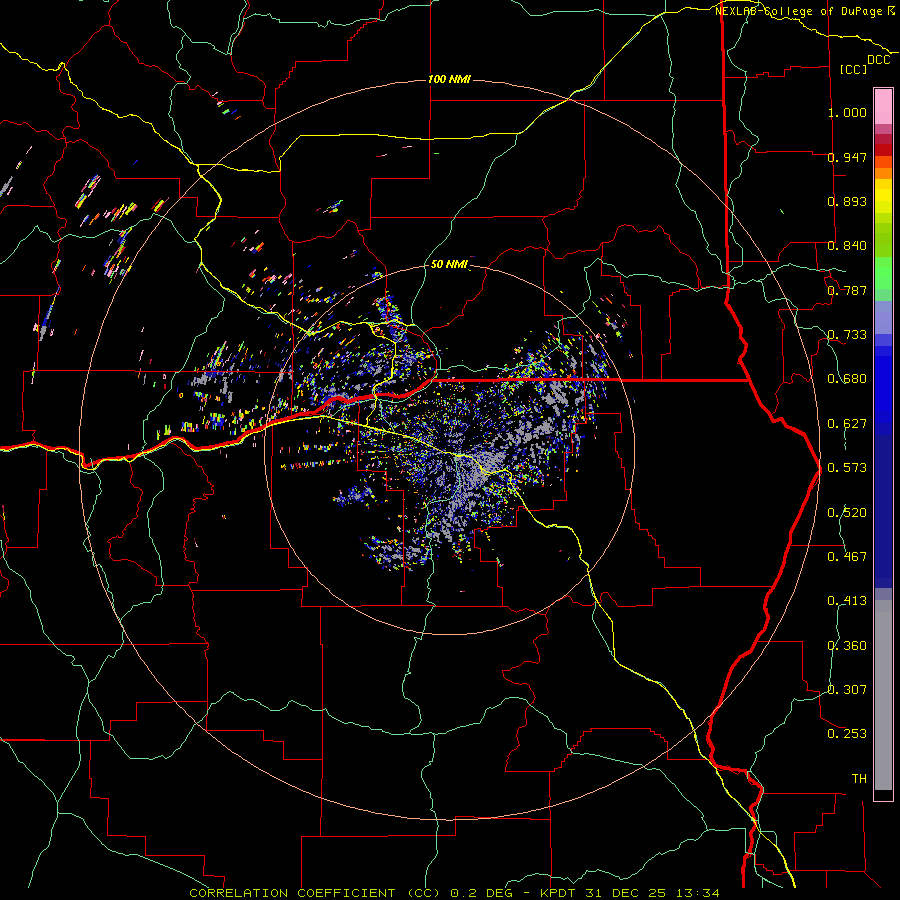Select the 0.360 value on the scale

(847, 646)
